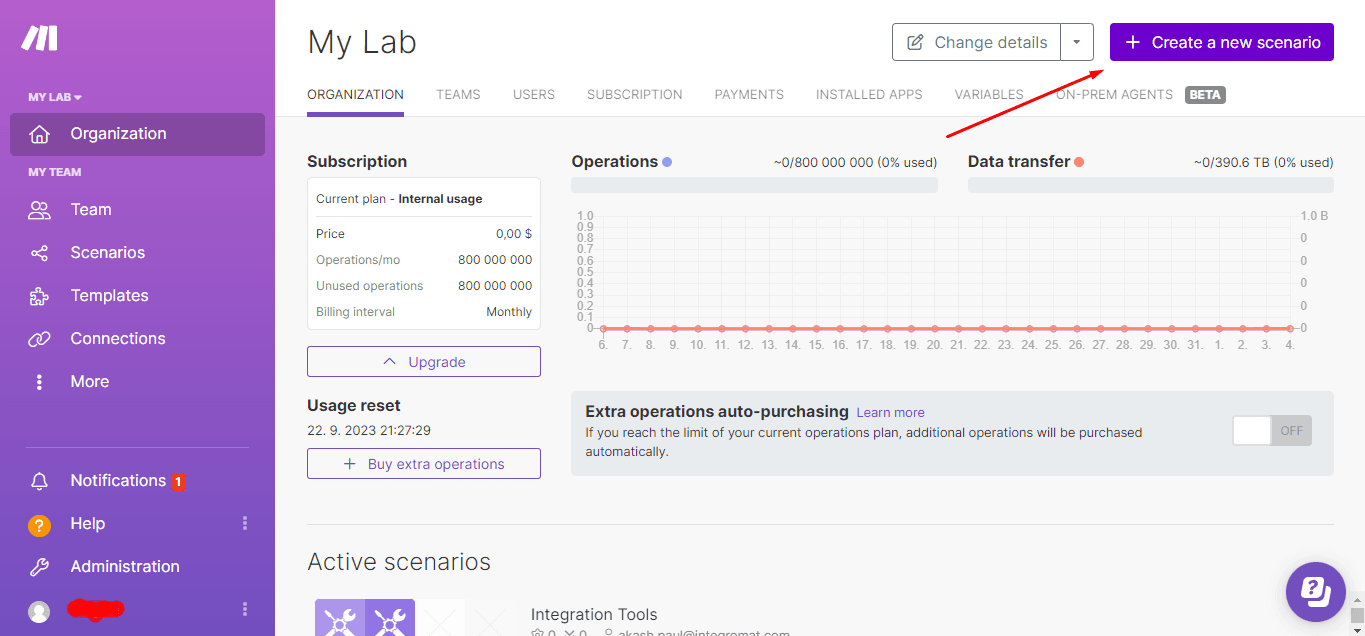The width and height of the screenshot is (1365, 636).
Task: Open the MY LAB organization switcher
Action: pos(55,97)
